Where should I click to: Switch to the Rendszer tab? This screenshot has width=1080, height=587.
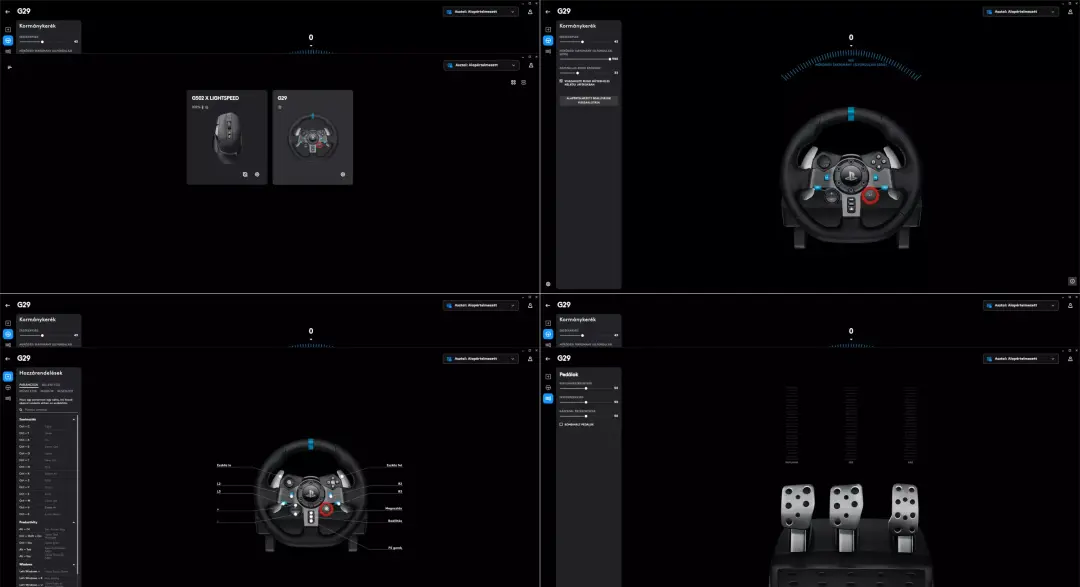65,391
